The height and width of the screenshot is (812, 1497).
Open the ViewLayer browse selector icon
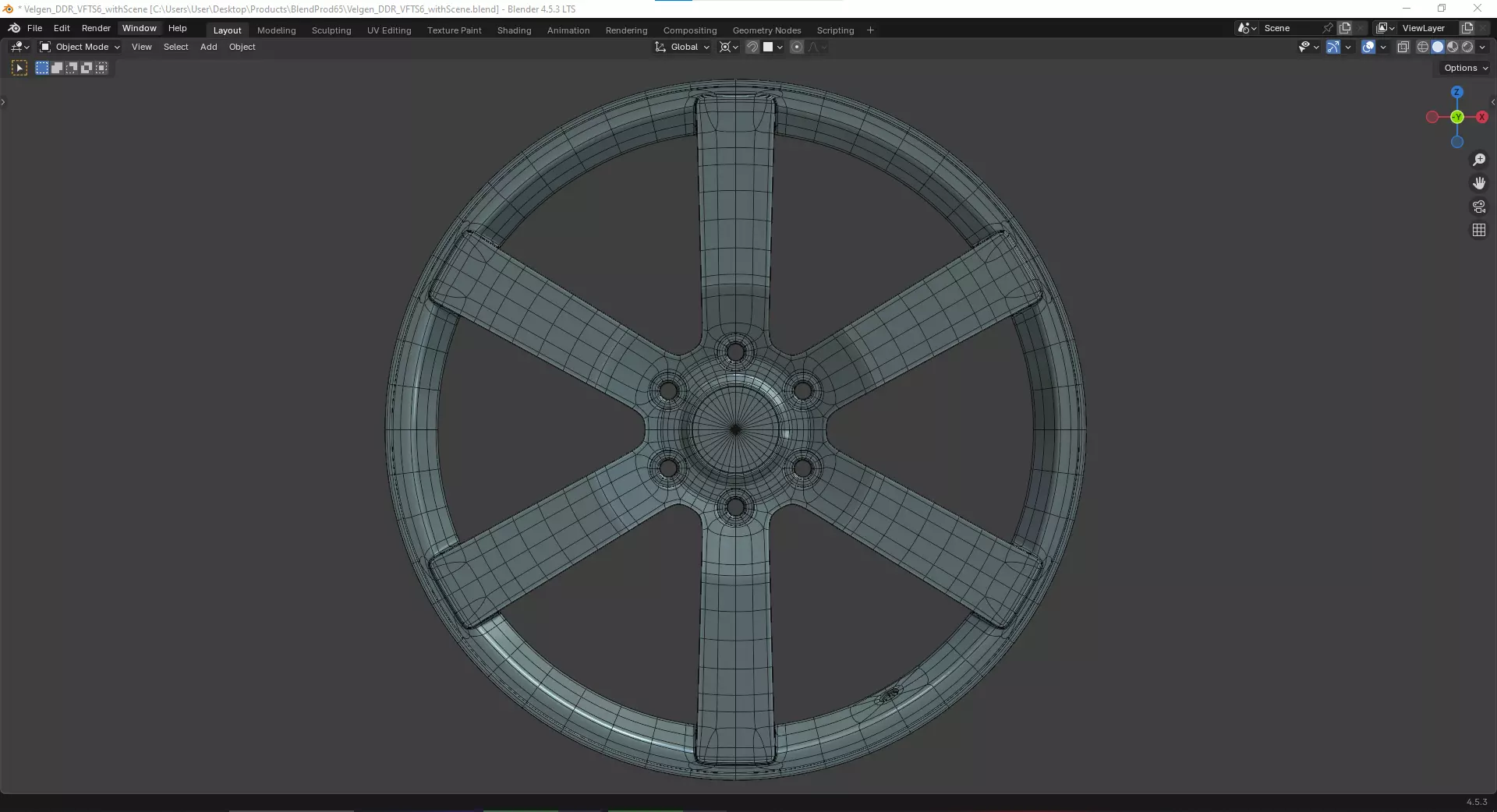(x=1386, y=28)
